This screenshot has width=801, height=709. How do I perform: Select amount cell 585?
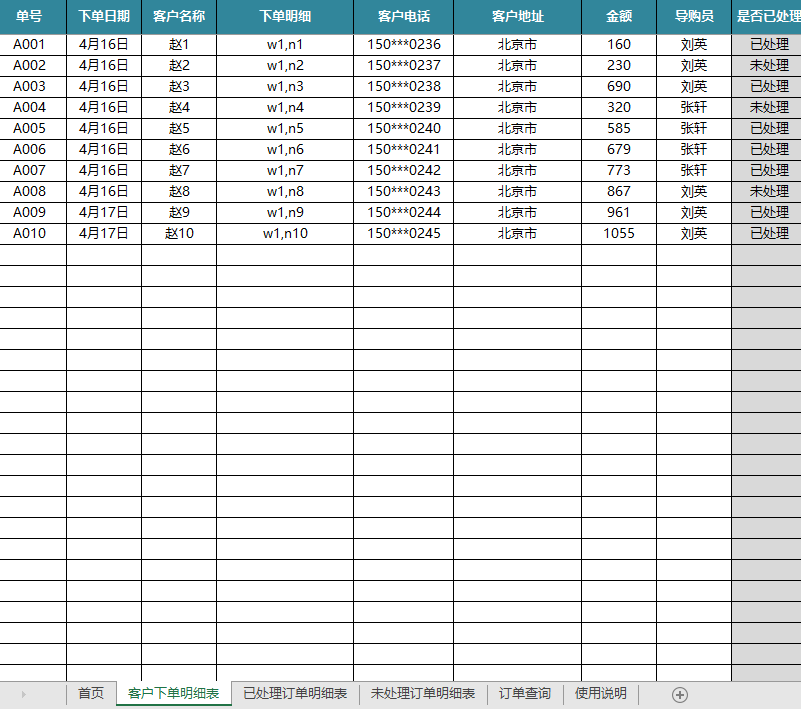pos(619,129)
